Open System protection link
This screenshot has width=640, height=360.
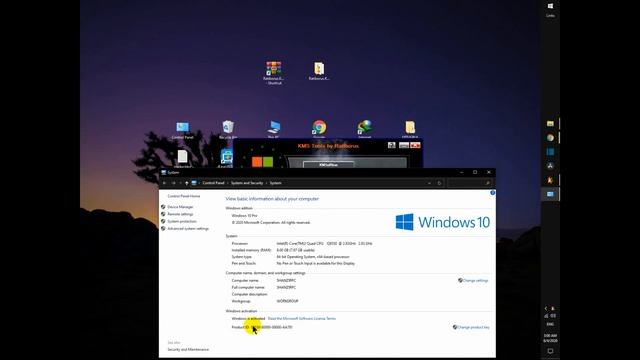coord(182,222)
